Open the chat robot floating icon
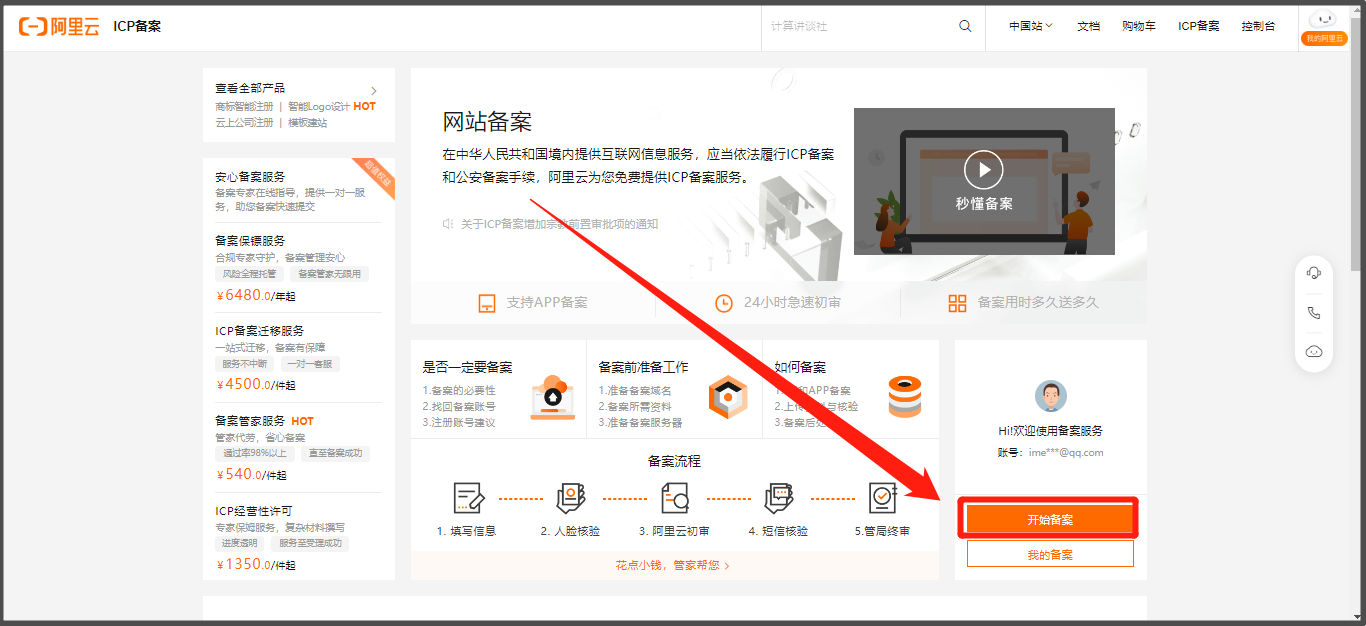This screenshot has width=1366, height=626. coord(1314,351)
